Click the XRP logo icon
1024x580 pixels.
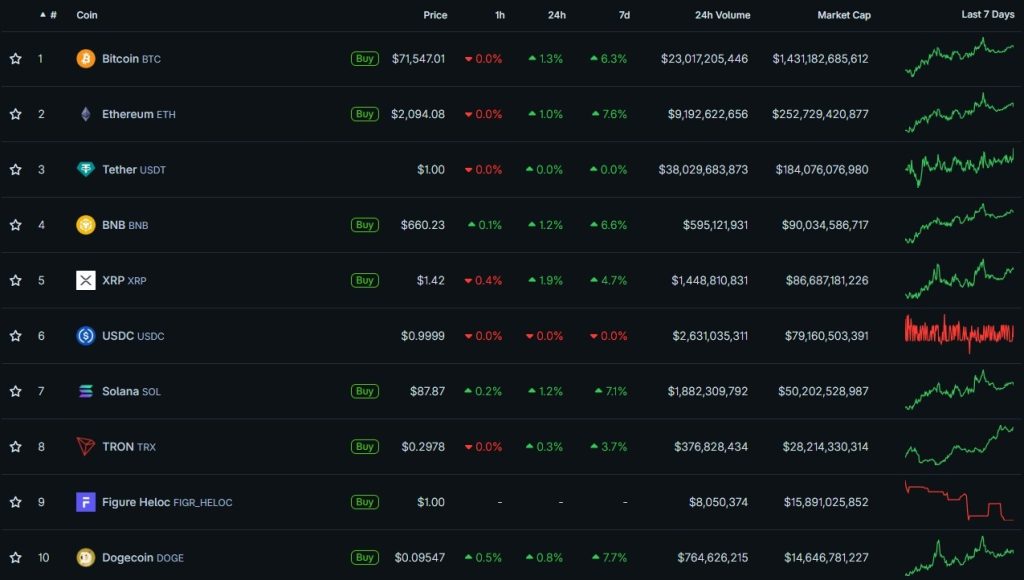coord(86,280)
